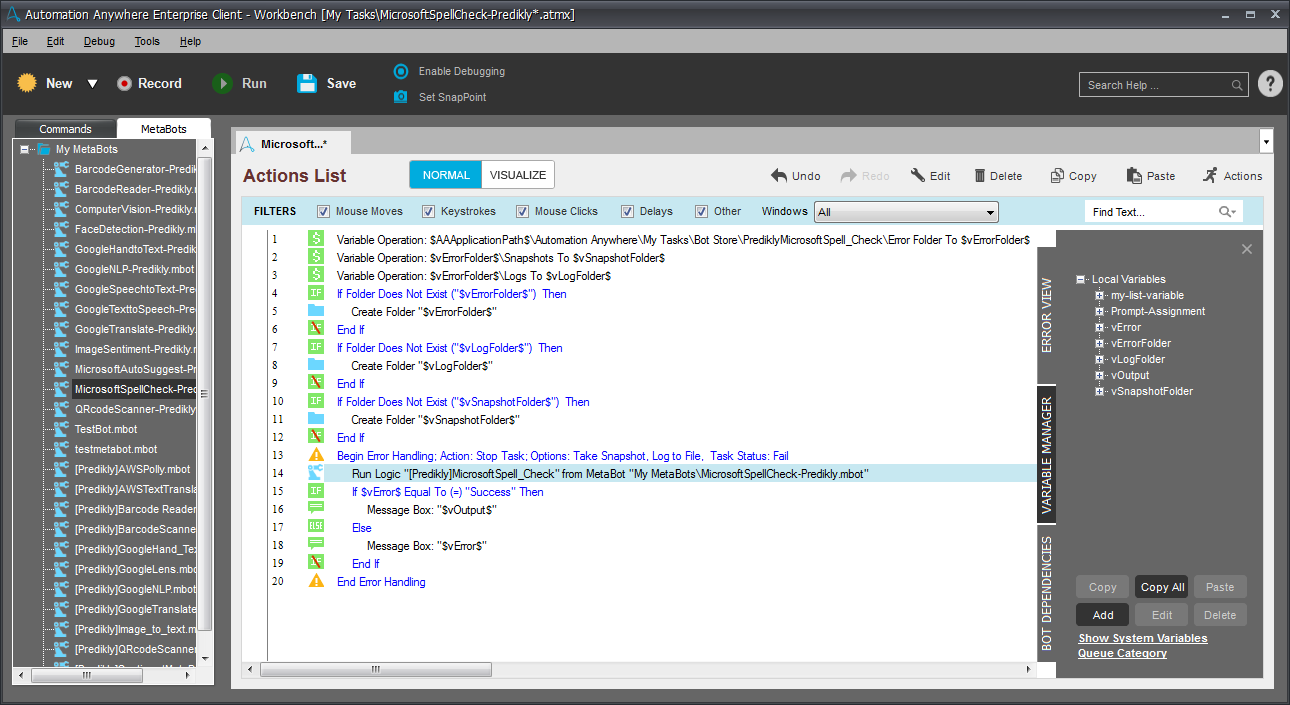Toggle the Other filter checkbox
Viewport: 1290px width, 705px height.
pos(701,211)
